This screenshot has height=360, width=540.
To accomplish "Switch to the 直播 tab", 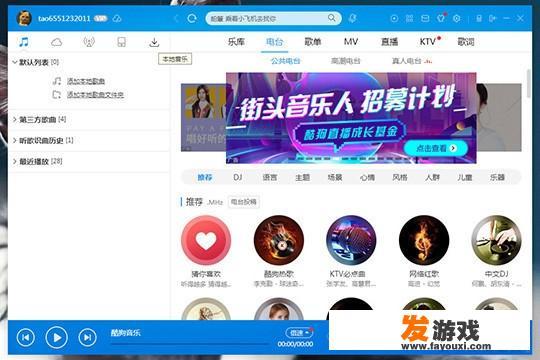I will coord(390,42).
